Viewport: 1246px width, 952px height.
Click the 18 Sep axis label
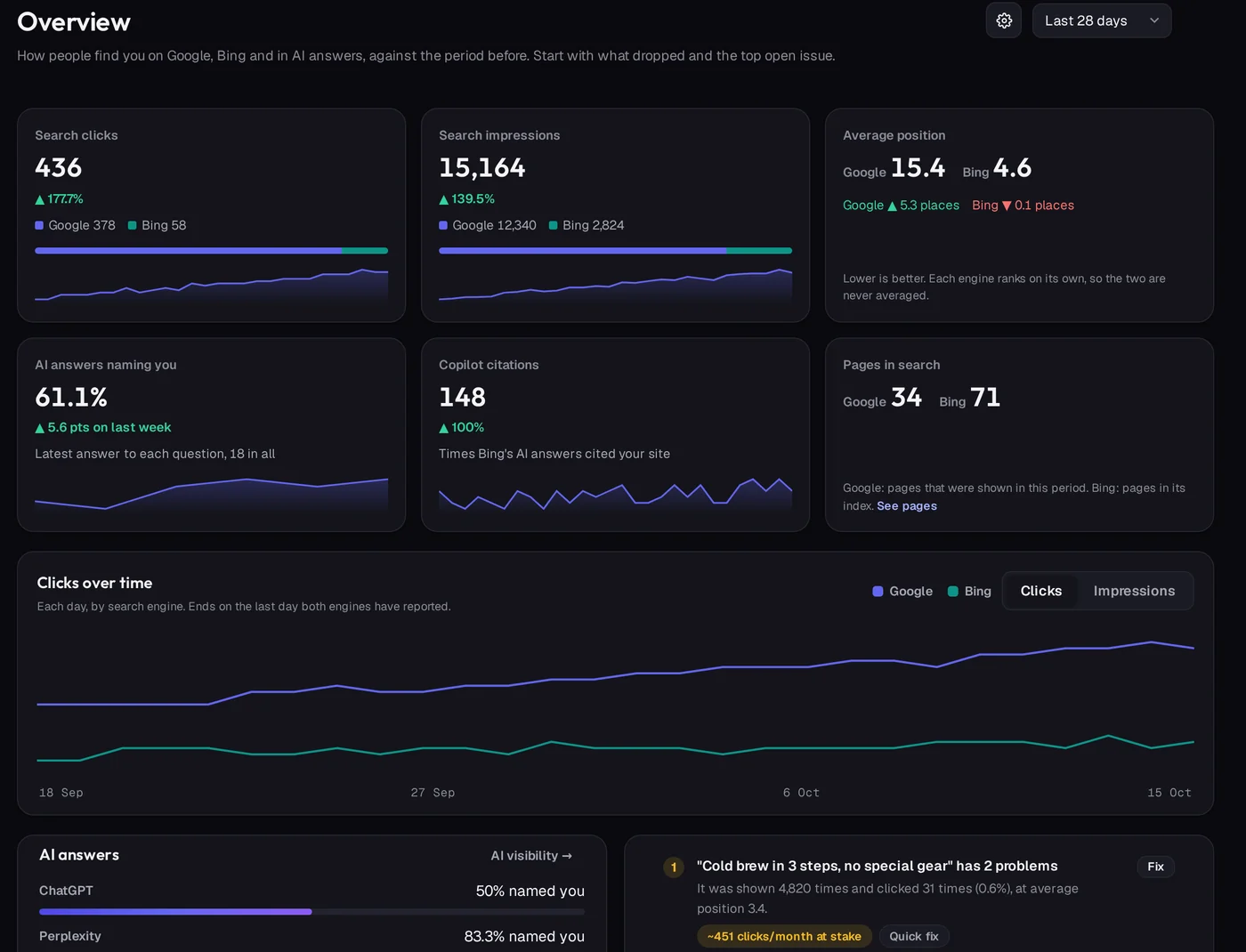(61, 793)
